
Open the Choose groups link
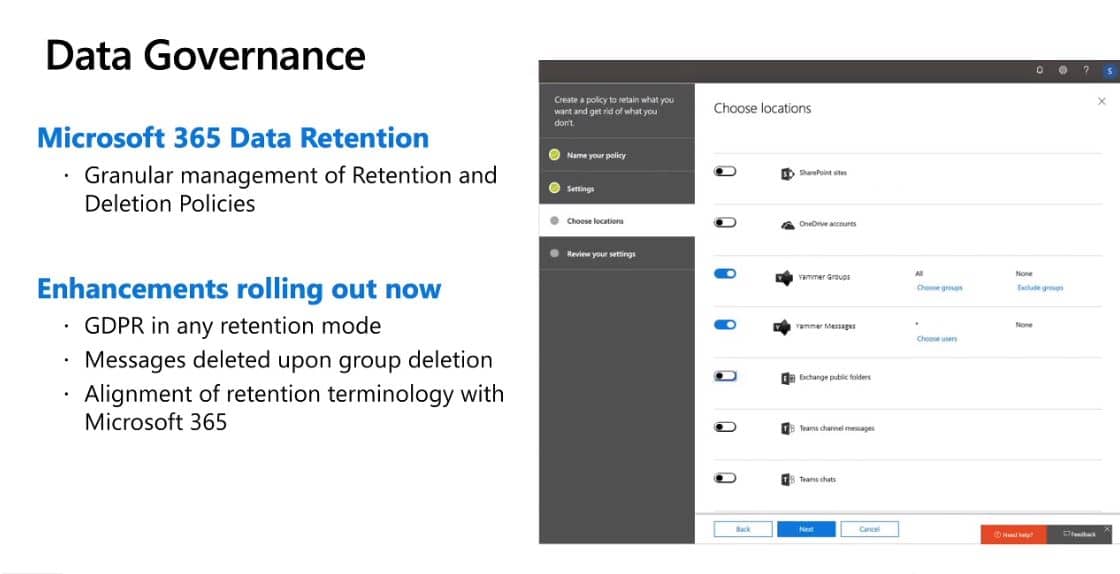[939, 288]
